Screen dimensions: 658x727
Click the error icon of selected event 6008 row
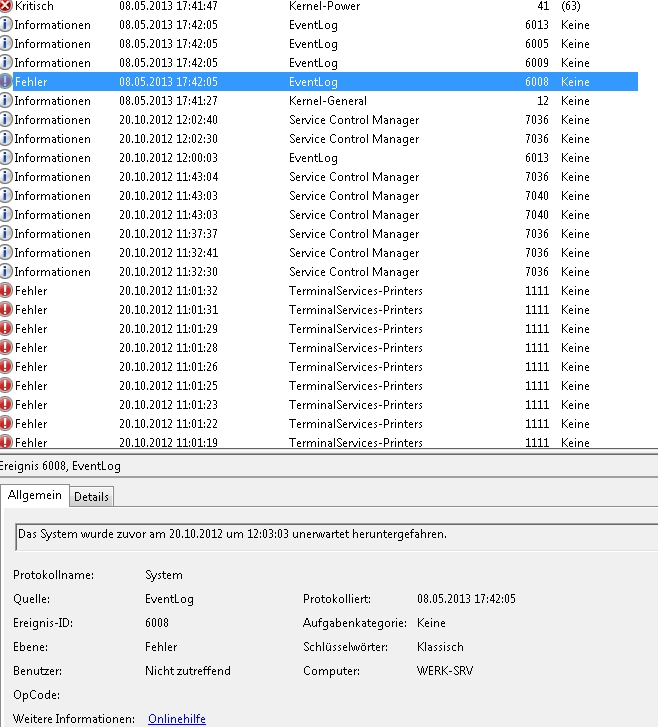[x=6, y=82]
